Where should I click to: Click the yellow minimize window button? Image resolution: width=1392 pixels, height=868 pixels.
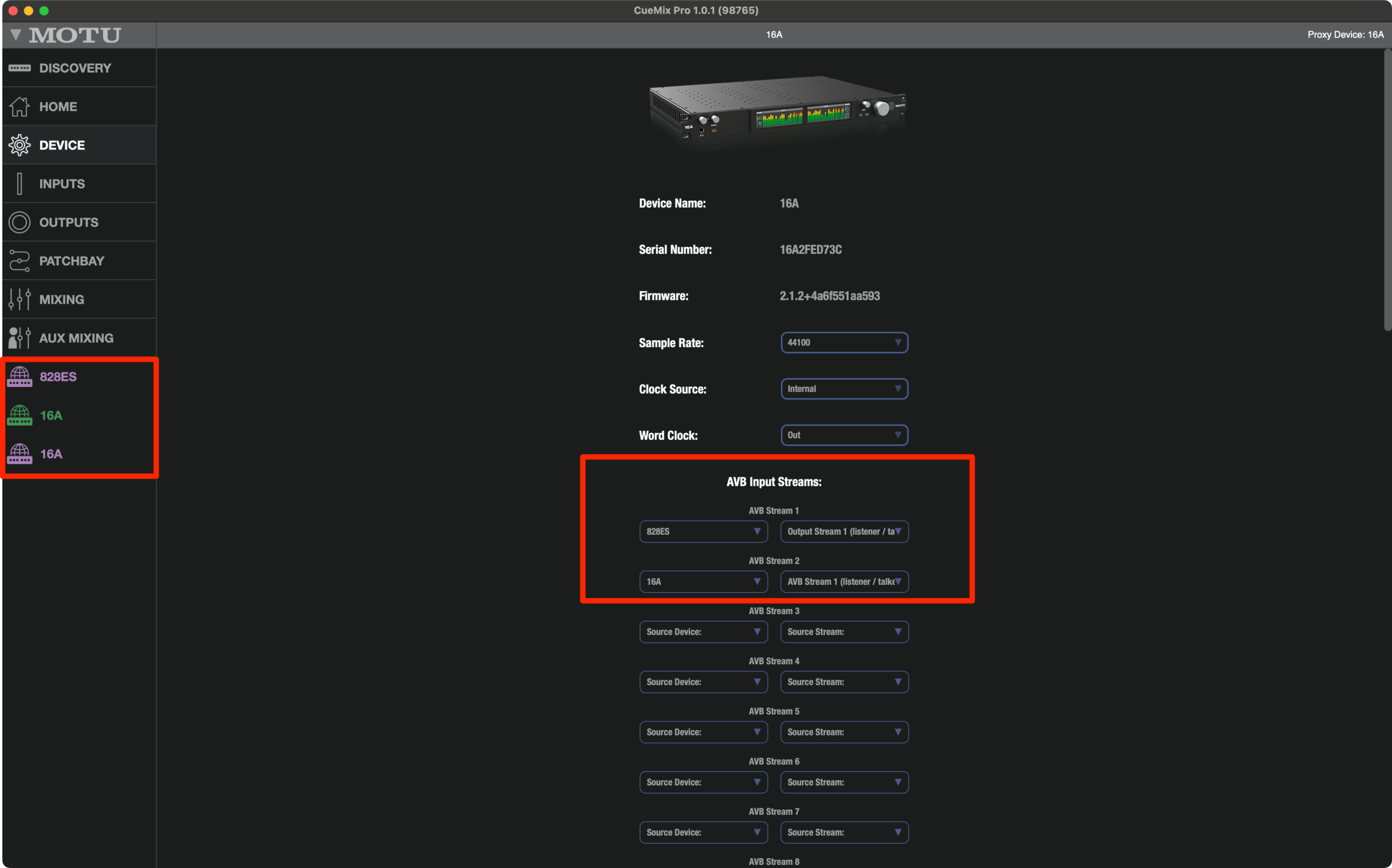pos(28,10)
